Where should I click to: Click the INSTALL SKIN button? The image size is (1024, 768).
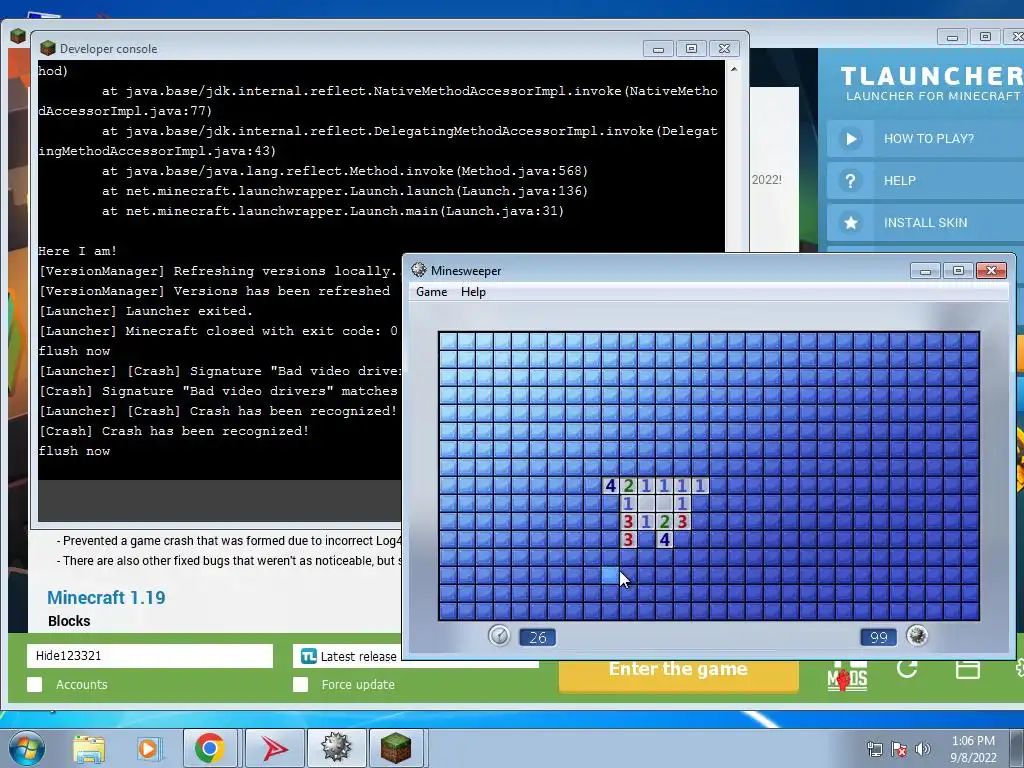[925, 223]
